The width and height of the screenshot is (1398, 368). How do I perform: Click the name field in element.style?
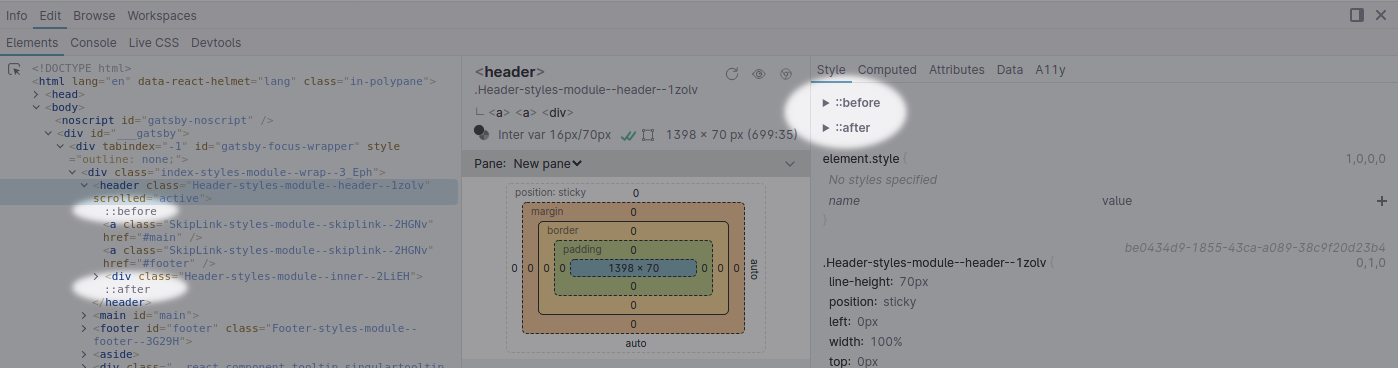click(960, 201)
